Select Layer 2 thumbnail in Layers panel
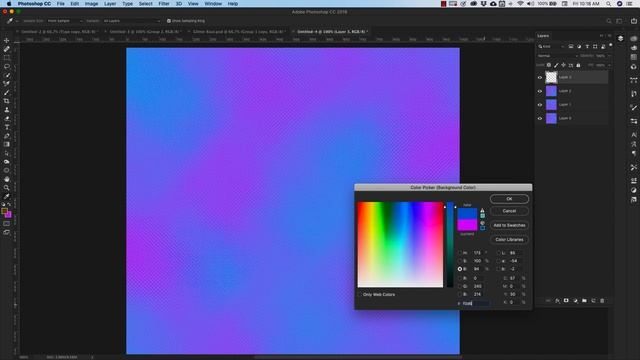 pos(551,91)
